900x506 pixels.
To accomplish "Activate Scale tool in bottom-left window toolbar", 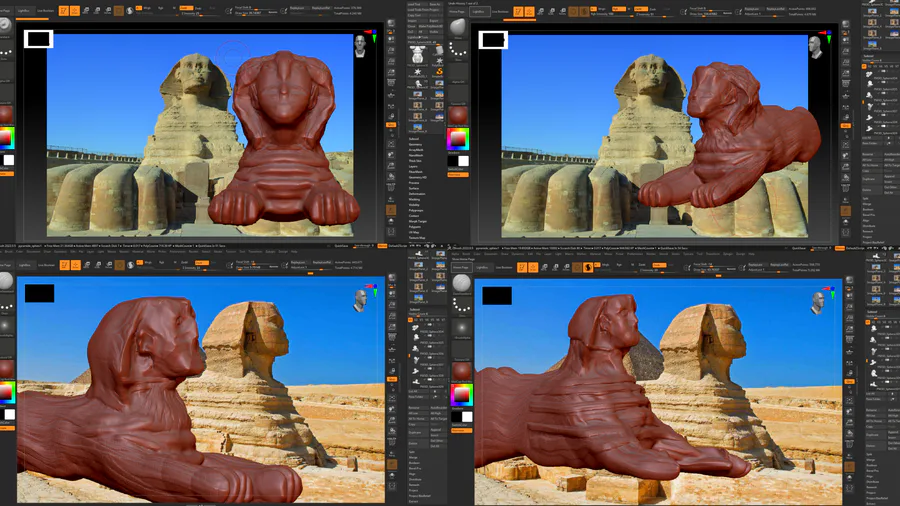I will click(98, 265).
